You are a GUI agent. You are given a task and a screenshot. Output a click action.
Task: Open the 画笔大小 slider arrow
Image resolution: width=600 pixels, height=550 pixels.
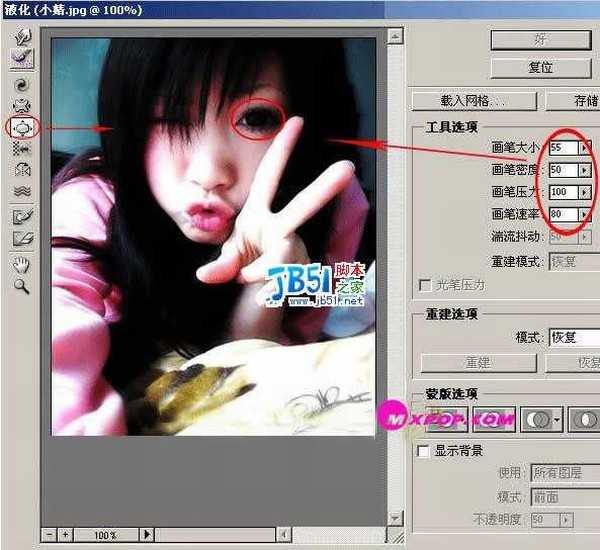click(x=584, y=147)
